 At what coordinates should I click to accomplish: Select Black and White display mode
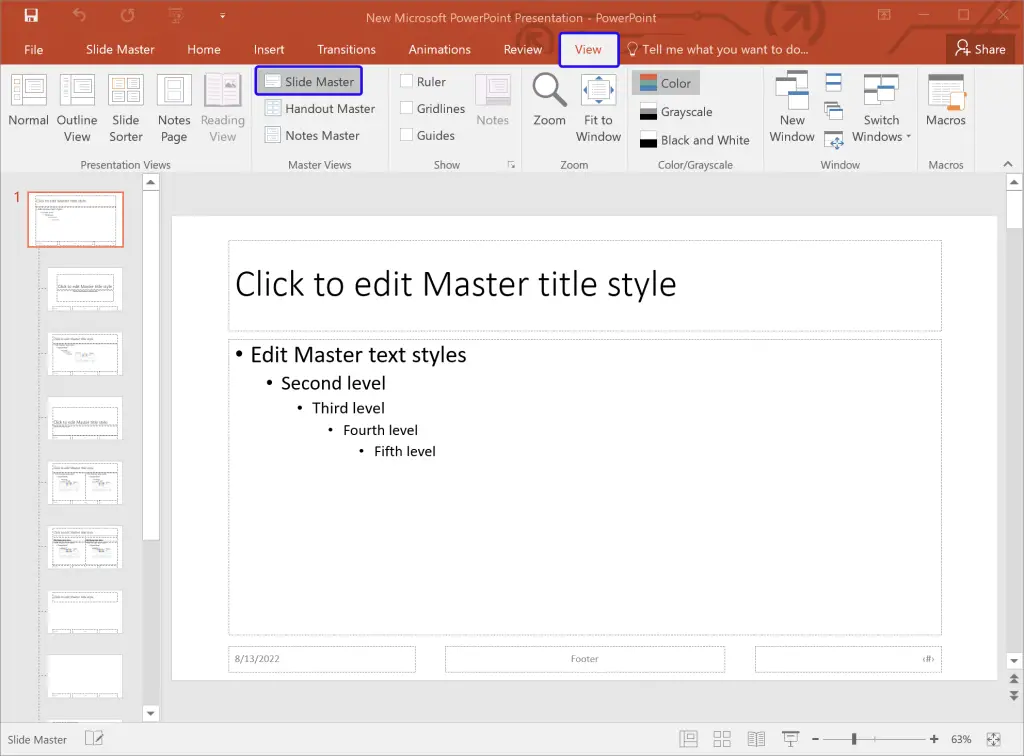(694, 140)
